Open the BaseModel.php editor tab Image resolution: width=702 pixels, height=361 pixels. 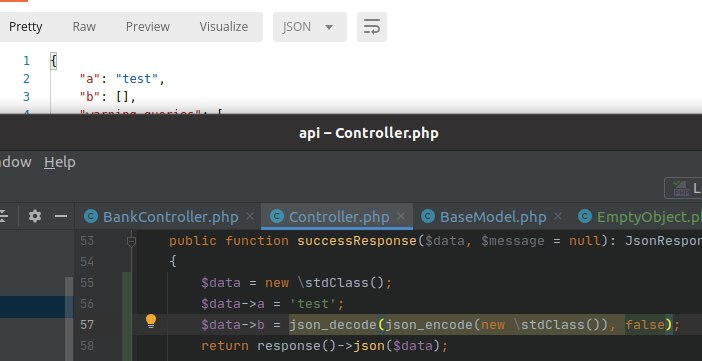[493, 217]
